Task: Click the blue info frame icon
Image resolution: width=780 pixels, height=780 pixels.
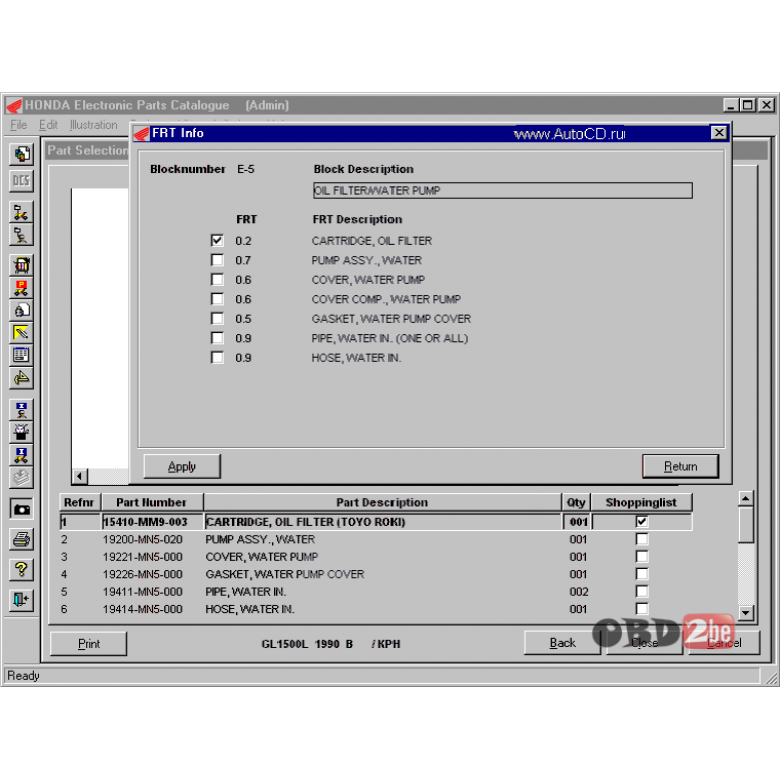Action: pos(21,410)
